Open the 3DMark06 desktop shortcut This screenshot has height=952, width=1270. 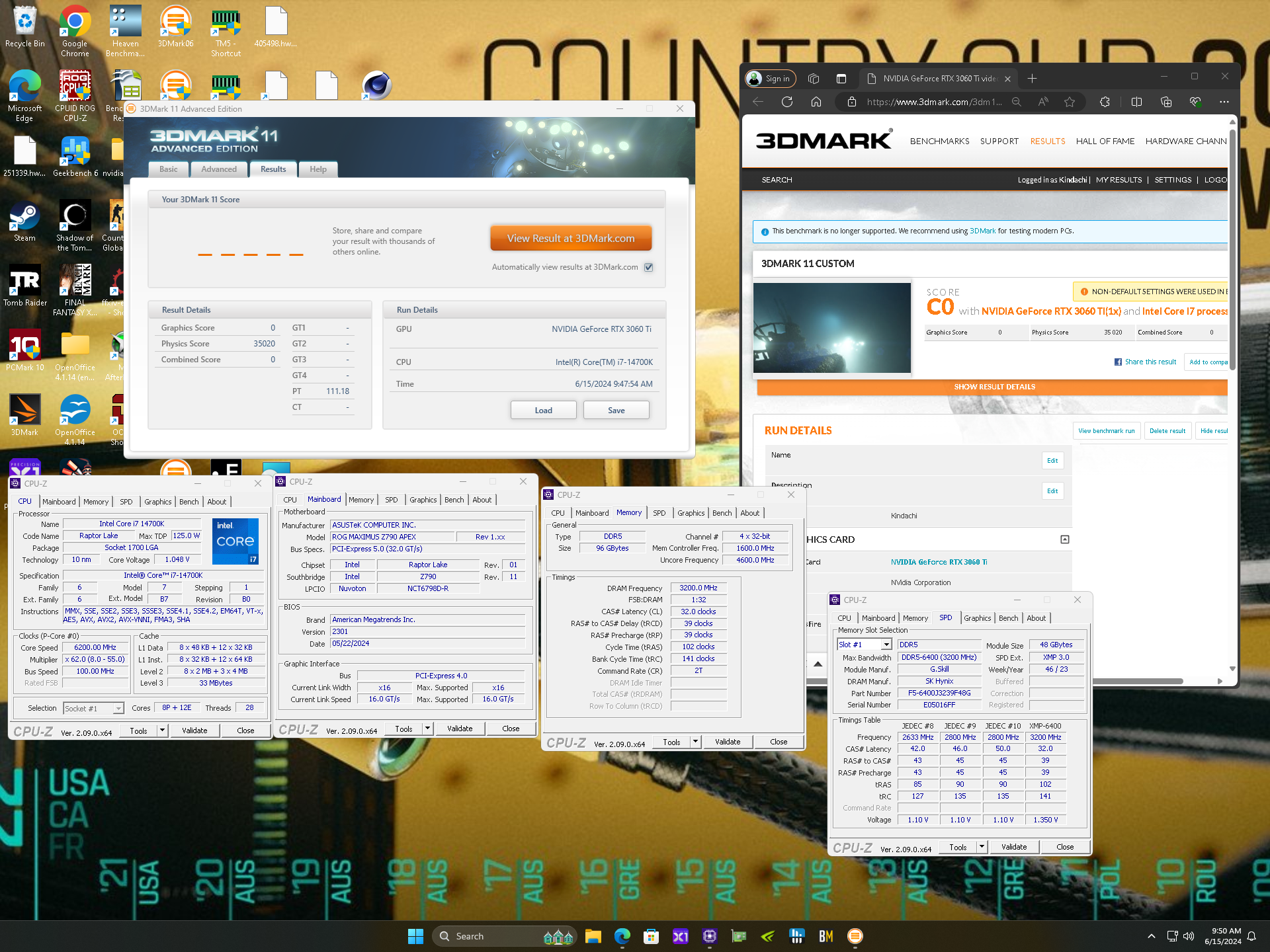click(175, 28)
